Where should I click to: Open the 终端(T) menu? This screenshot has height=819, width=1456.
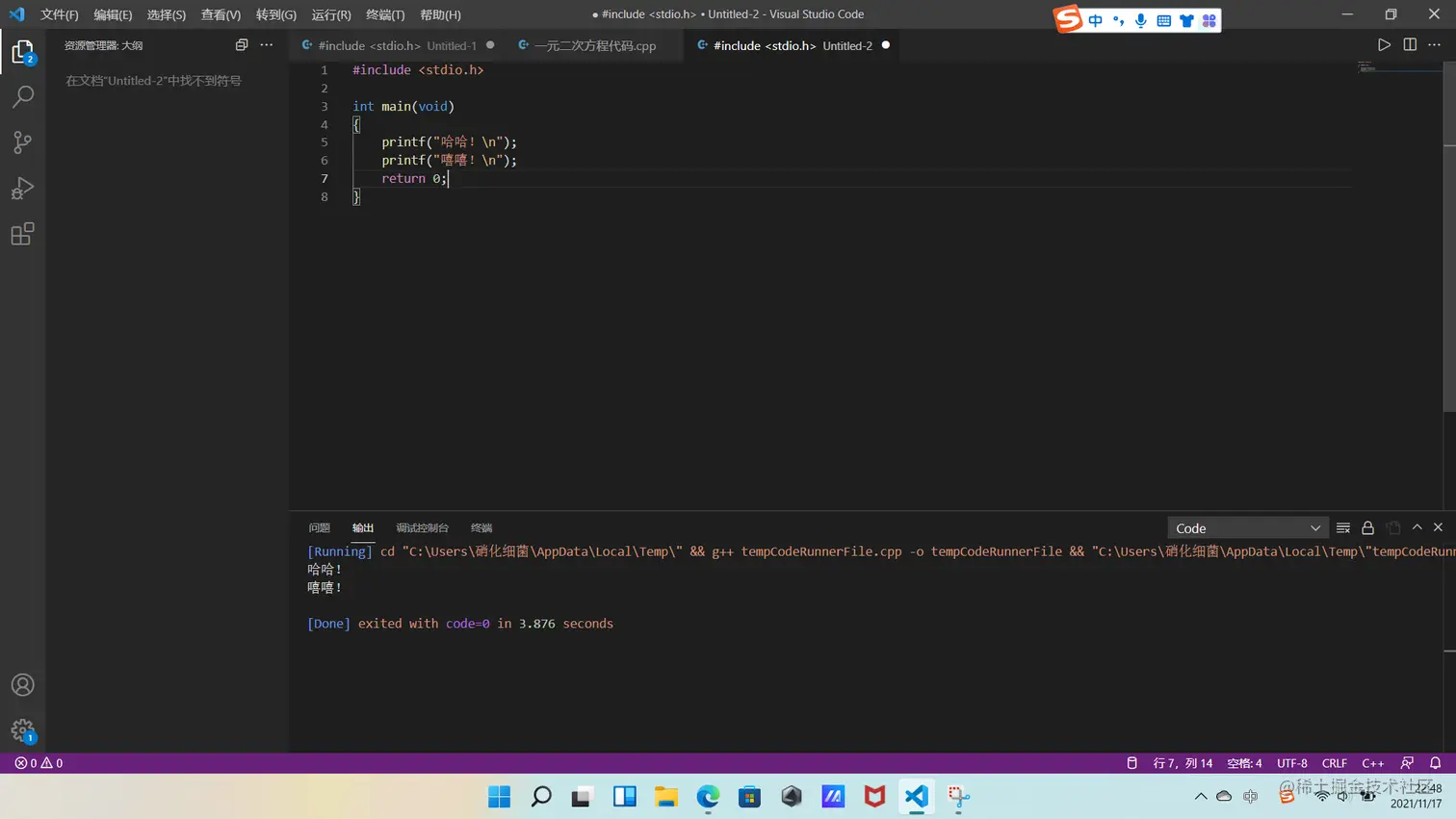(x=385, y=14)
